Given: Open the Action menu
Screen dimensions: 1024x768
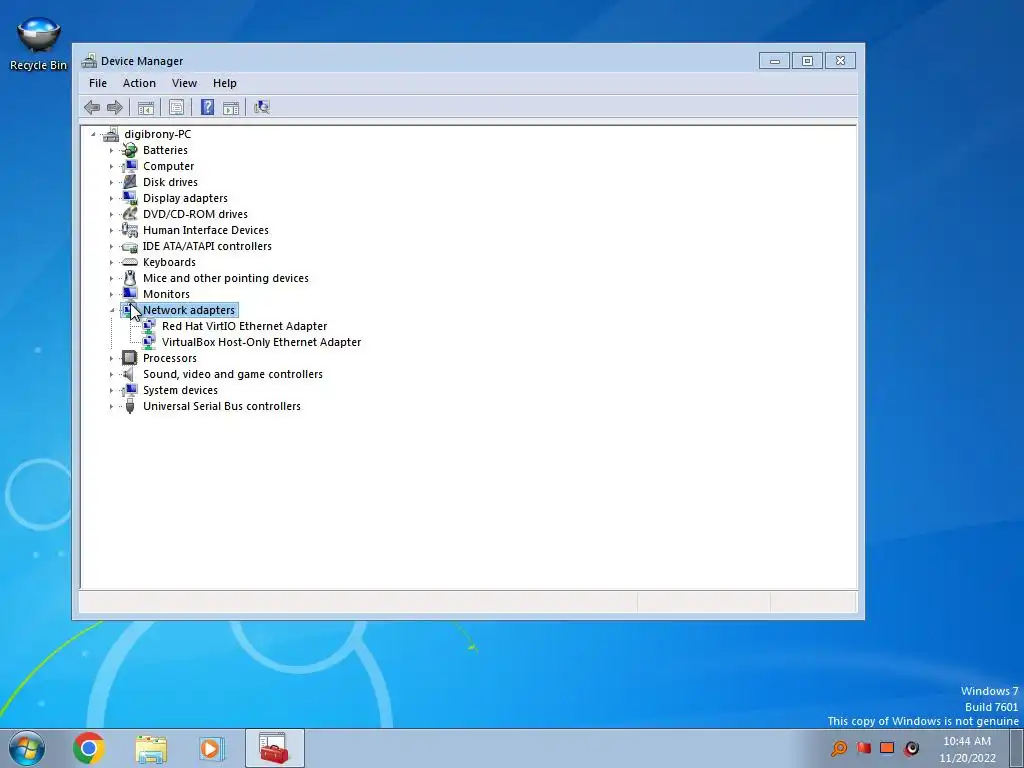Looking at the screenshot, I should [139, 83].
